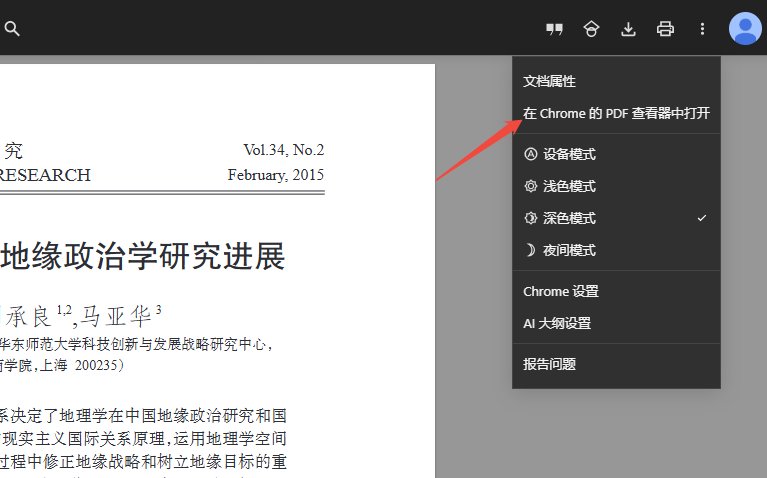Open AI 大纲设置 menu entry
This screenshot has width=767, height=478.
point(616,323)
